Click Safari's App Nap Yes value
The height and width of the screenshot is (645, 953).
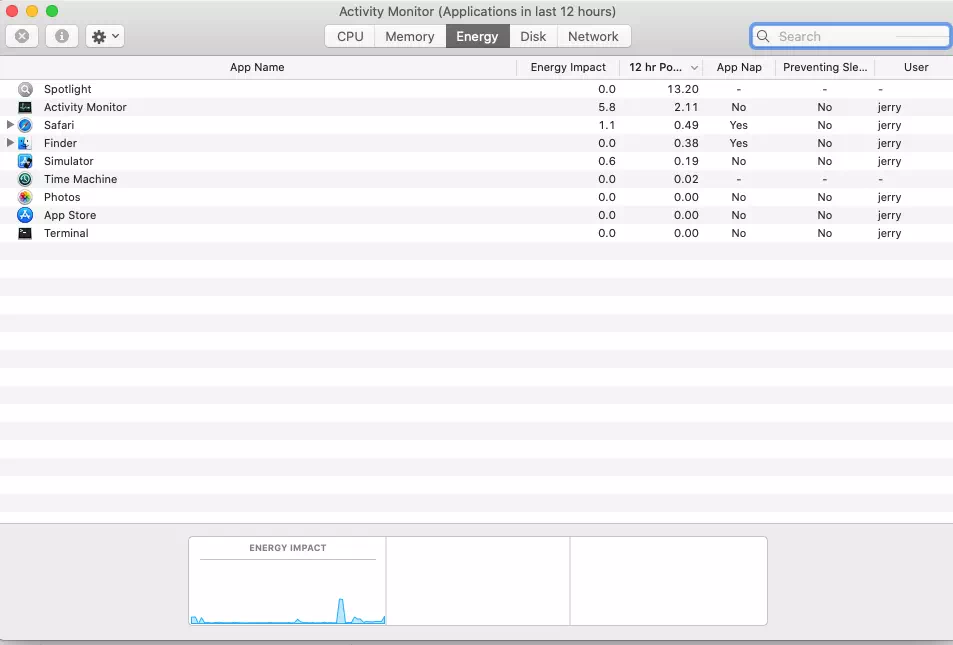[x=738, y=125]
